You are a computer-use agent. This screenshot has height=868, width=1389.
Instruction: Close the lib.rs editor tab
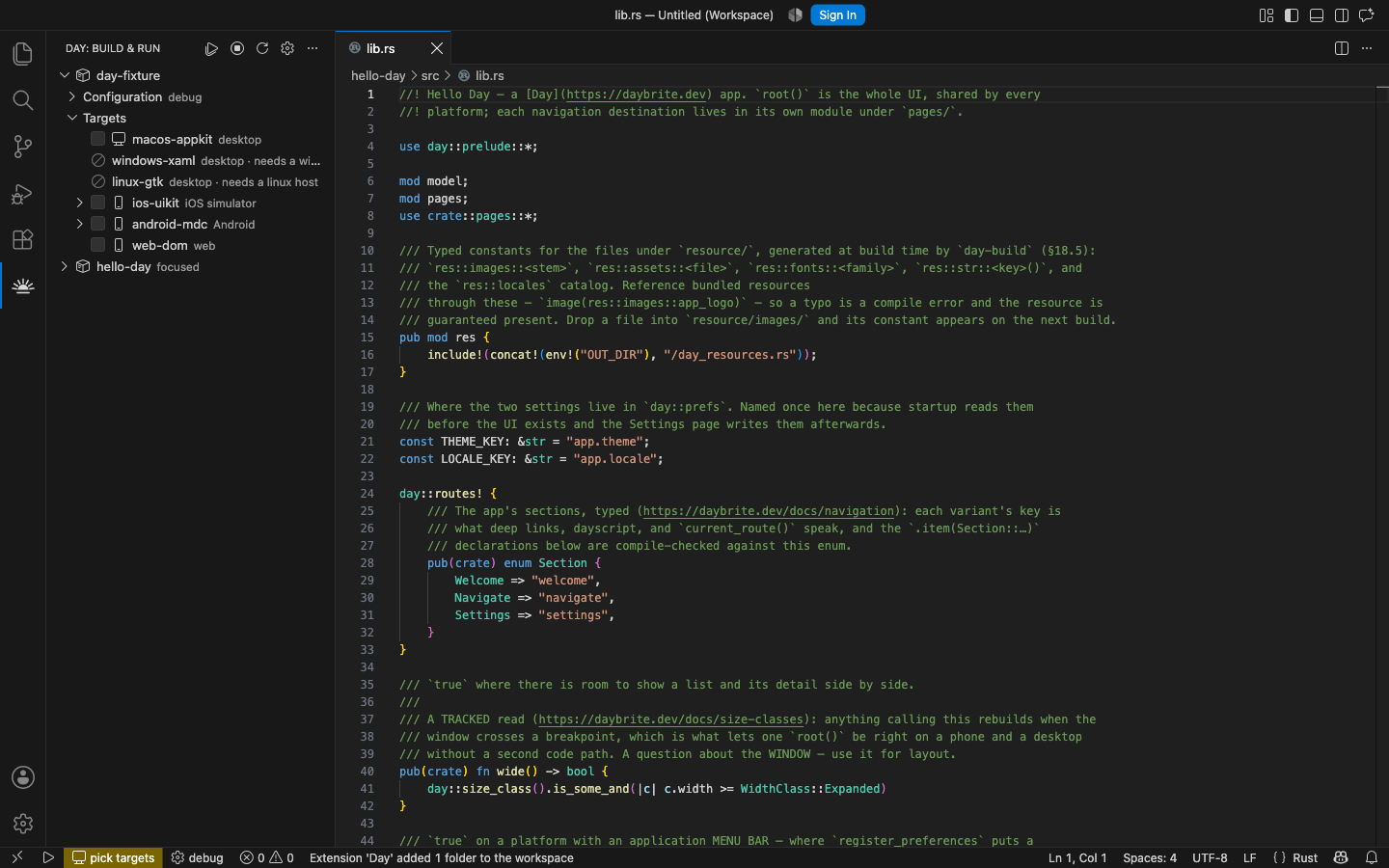[x=437, y=48]
